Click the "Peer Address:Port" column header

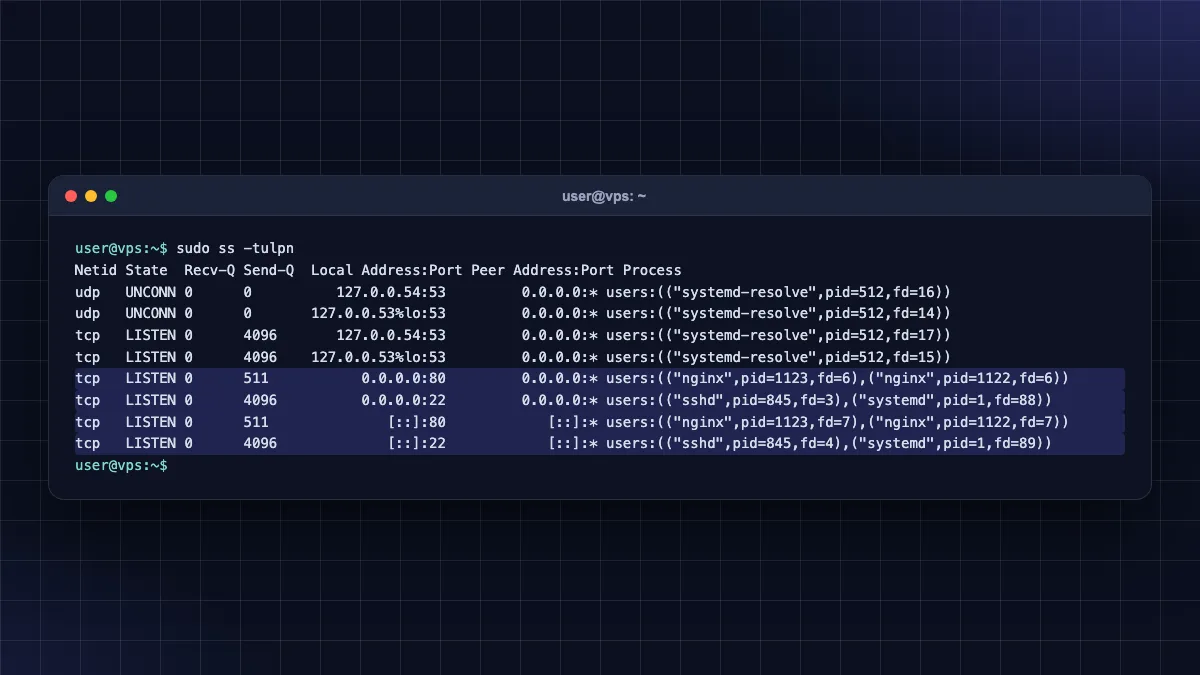[543, 270]
